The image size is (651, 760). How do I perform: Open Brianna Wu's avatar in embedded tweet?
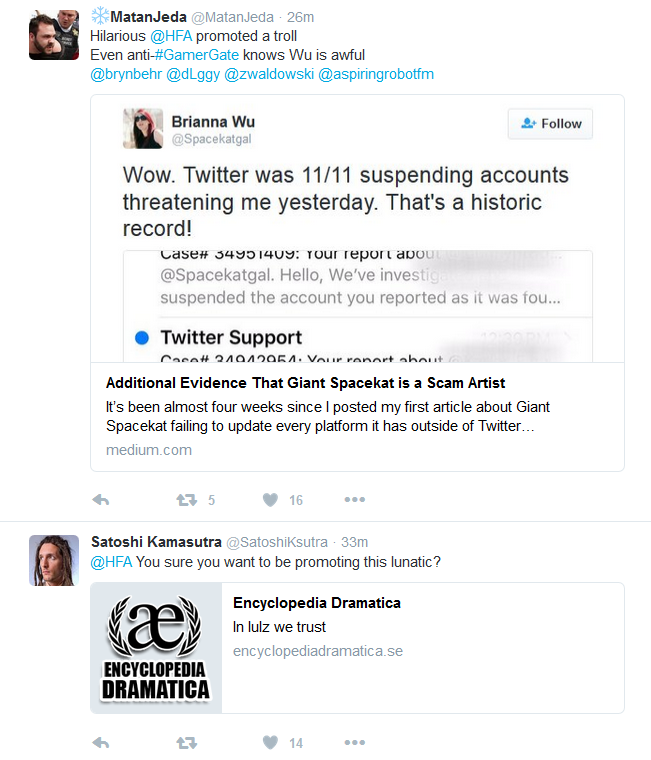(x=143, y=128)
